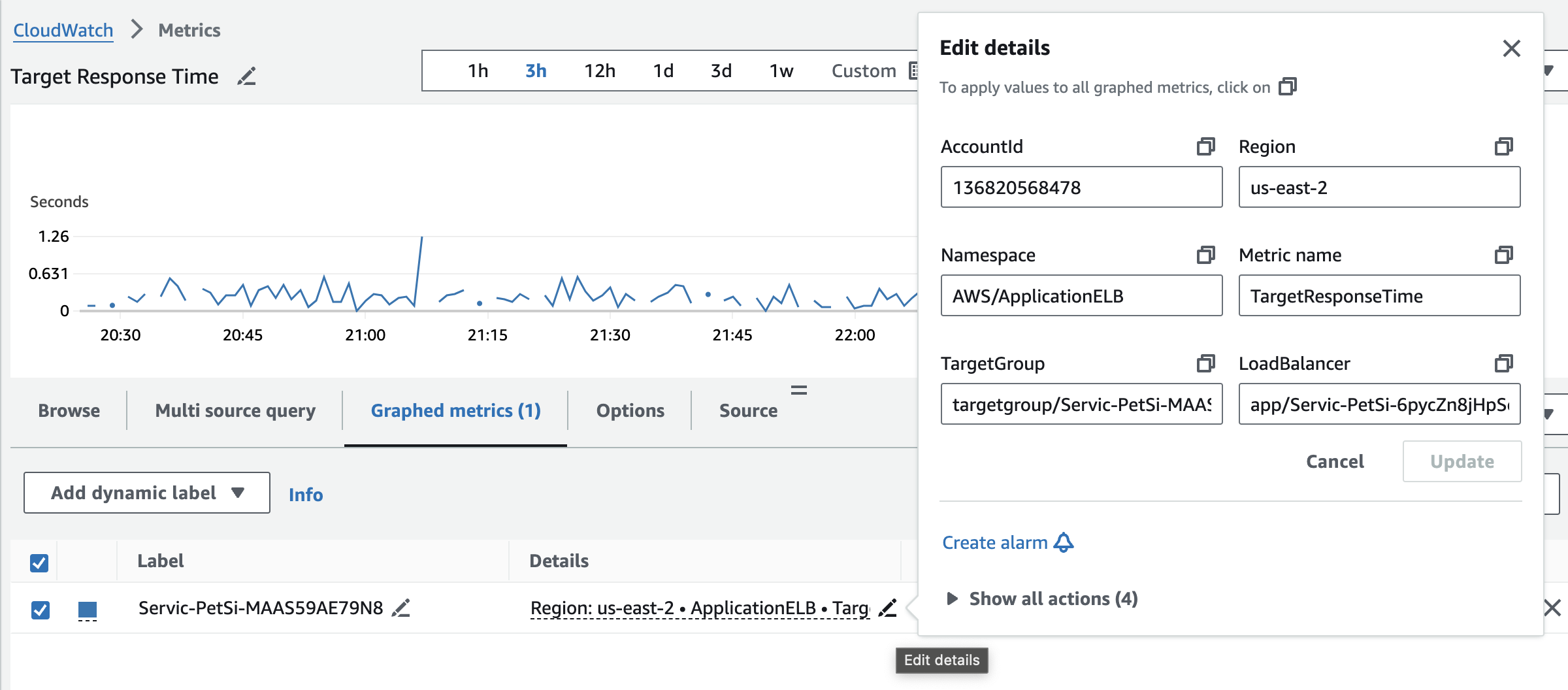
Task: Open the Multi source query tab
Action: point(235,410)
